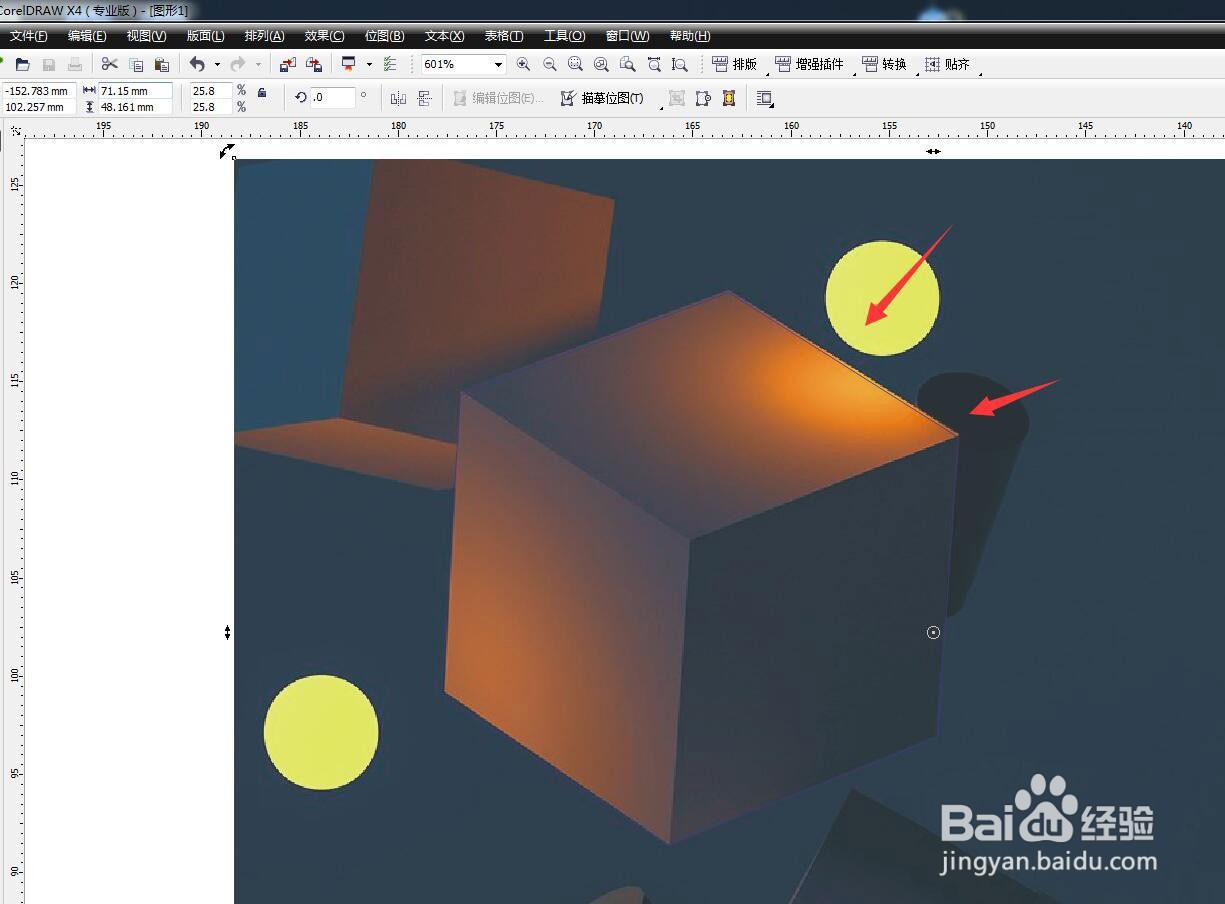Select the lower-left yellow circle on canvas
1225x904 pixels.
click(x=321, y=732)
